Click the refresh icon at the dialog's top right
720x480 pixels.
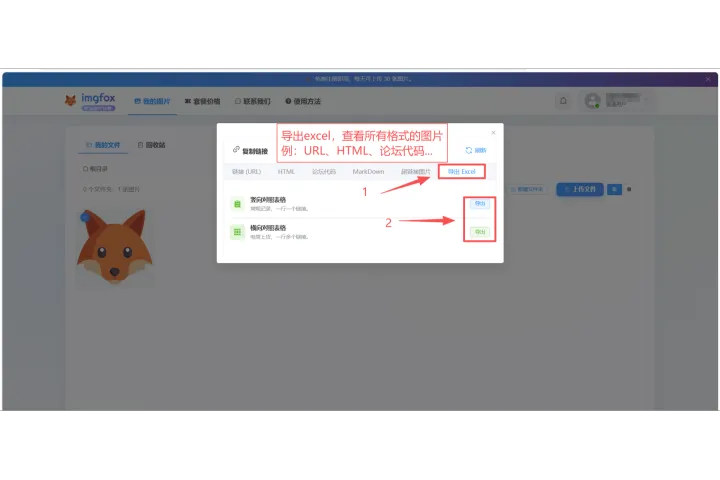coord(469,150)
